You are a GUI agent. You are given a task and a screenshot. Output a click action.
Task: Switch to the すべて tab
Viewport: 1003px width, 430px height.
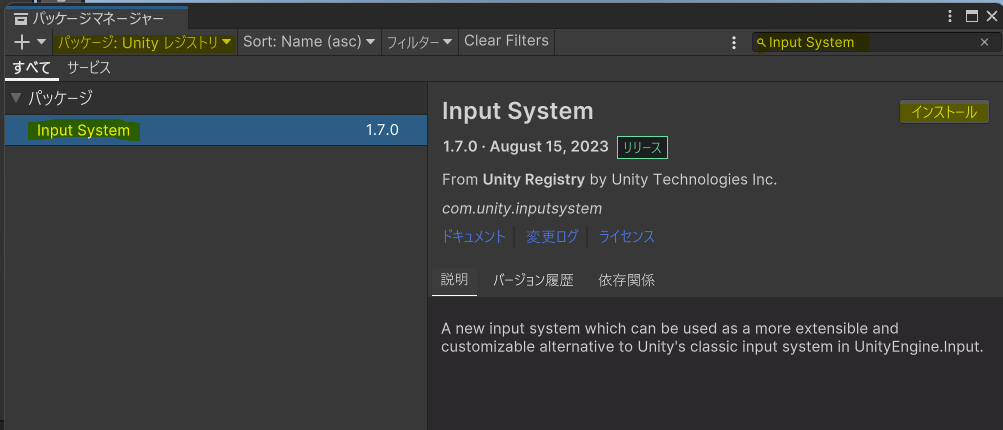coord(31,68)
